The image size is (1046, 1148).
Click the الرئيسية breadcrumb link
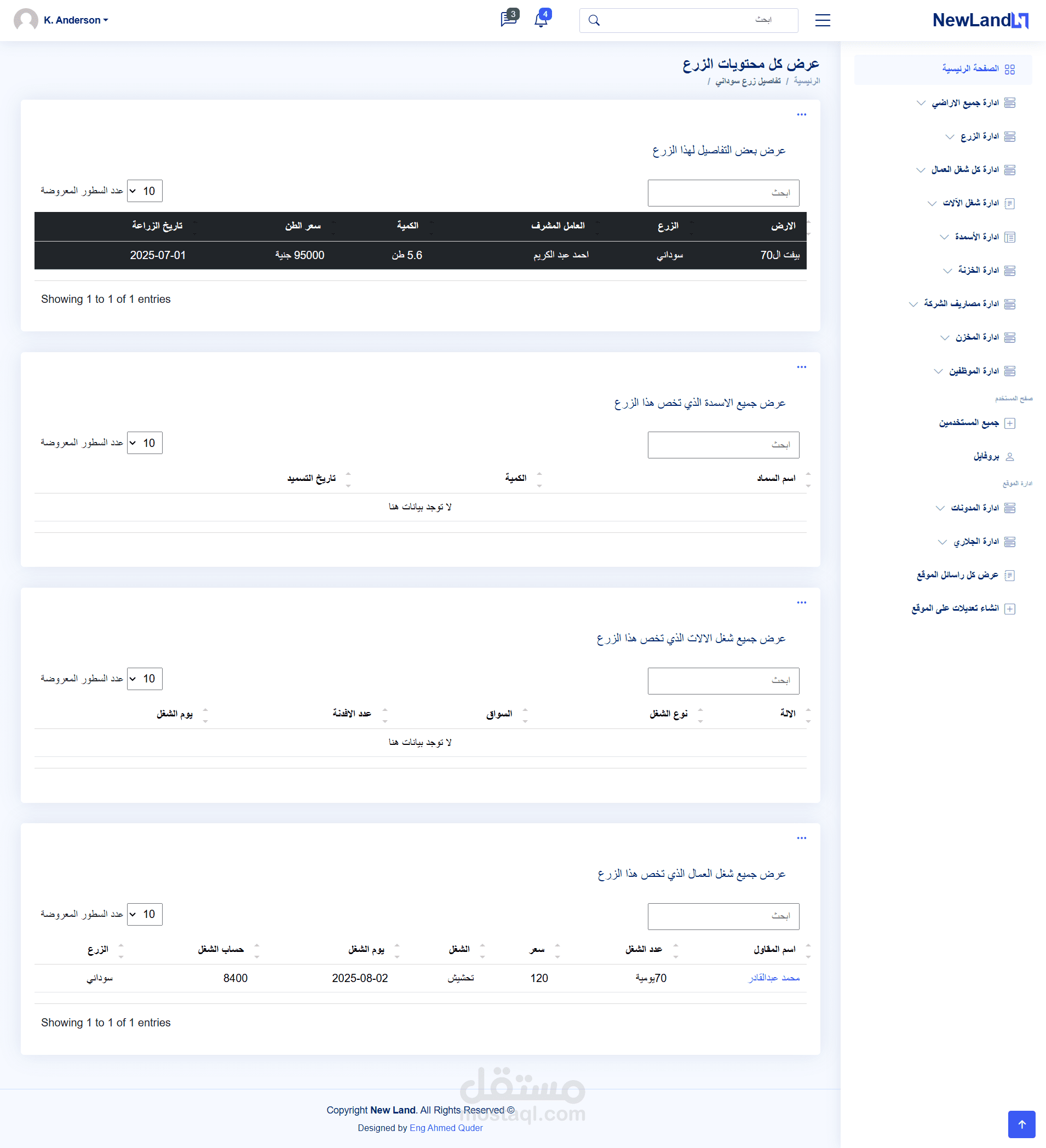click(807, 81)
